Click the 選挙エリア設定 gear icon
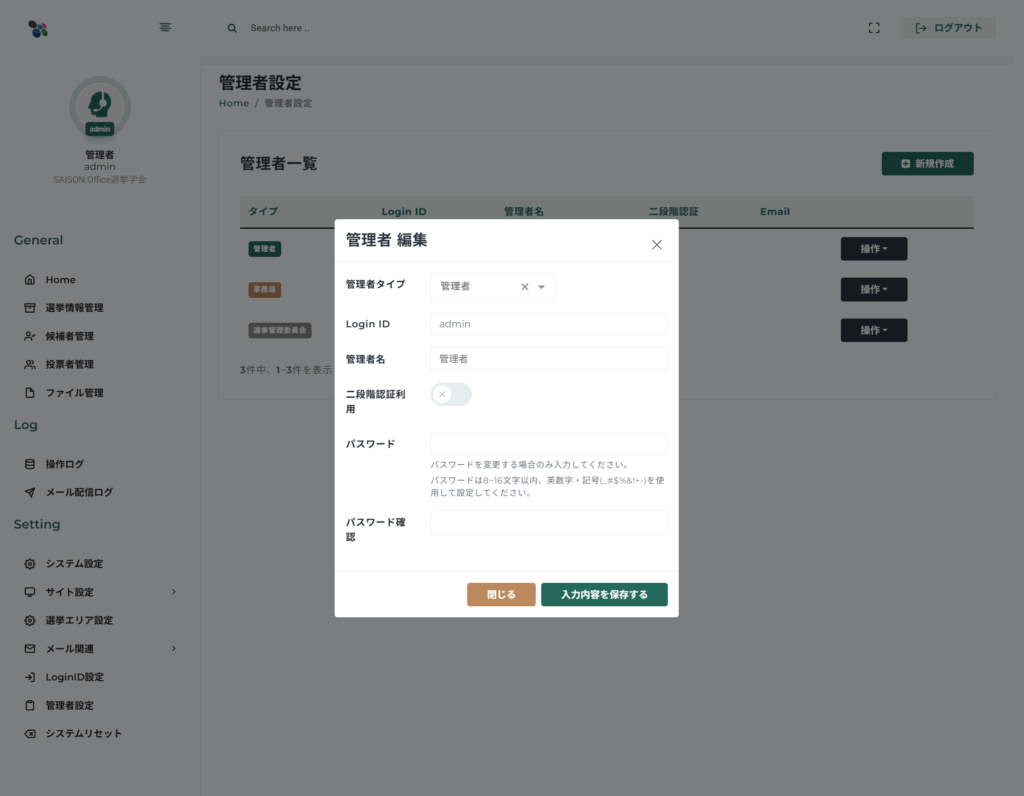The height and width of the screenshot is (796, 1024). pyautogui.click(x=30, y=620)
